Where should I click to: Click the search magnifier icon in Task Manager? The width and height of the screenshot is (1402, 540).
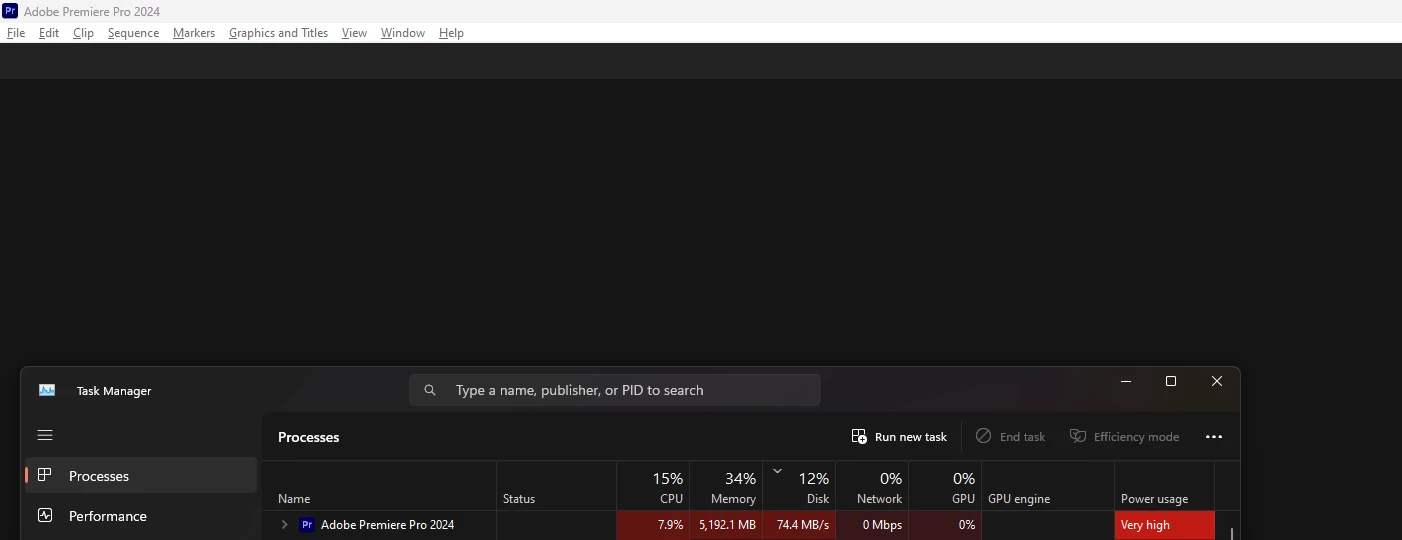click(x=430, y=390)
